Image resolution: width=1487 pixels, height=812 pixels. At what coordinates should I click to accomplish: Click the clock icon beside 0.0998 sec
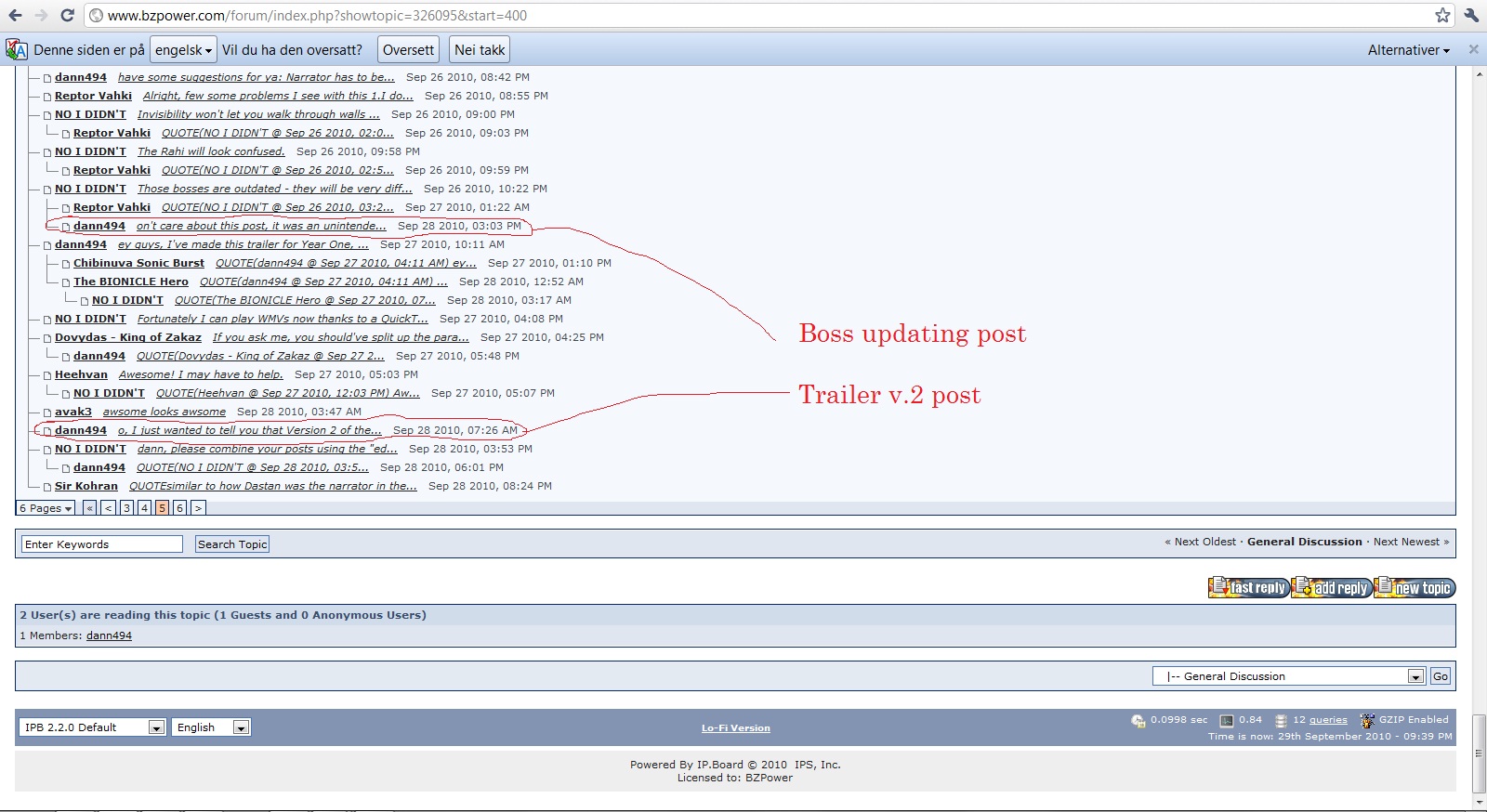[x=1138, y=720]
